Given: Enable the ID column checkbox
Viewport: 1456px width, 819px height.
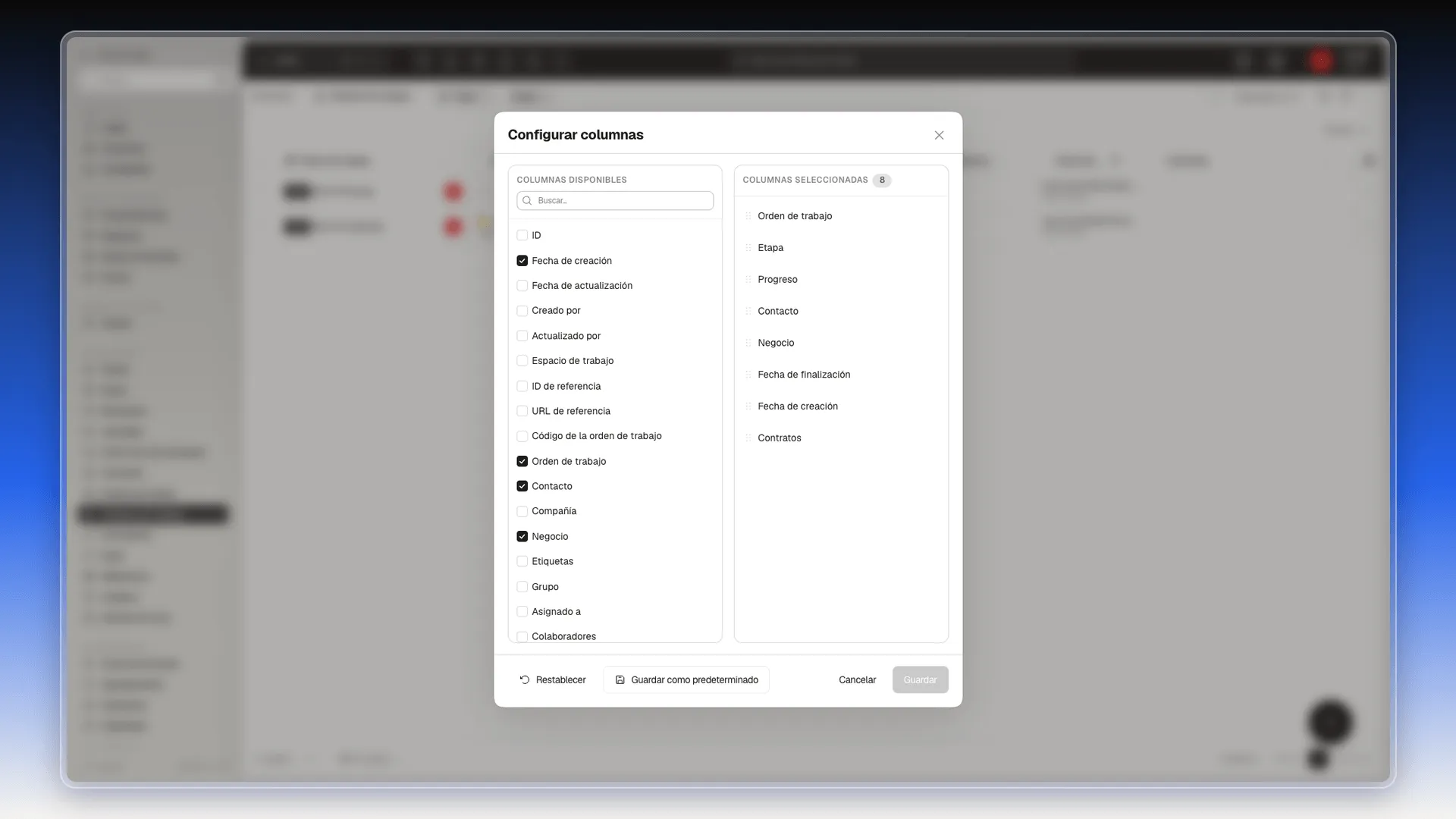Looking at the screenshot, I should tap(522, 235).
